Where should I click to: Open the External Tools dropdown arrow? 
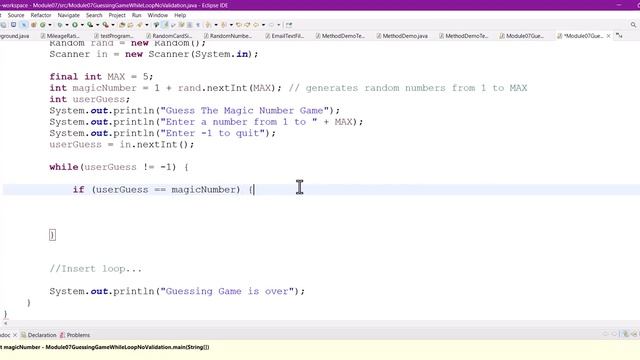point(113,25)
